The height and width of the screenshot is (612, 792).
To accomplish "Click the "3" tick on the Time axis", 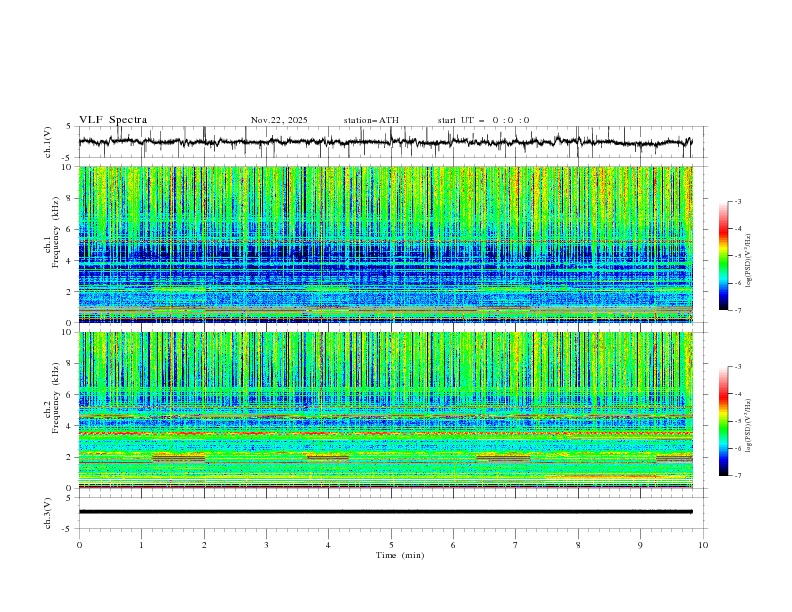I will pos(266,545).
